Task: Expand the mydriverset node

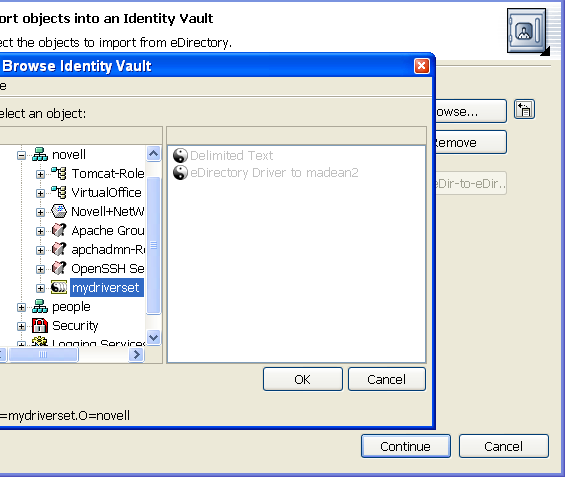Action: pyautogui.click(x=40, y=288)
